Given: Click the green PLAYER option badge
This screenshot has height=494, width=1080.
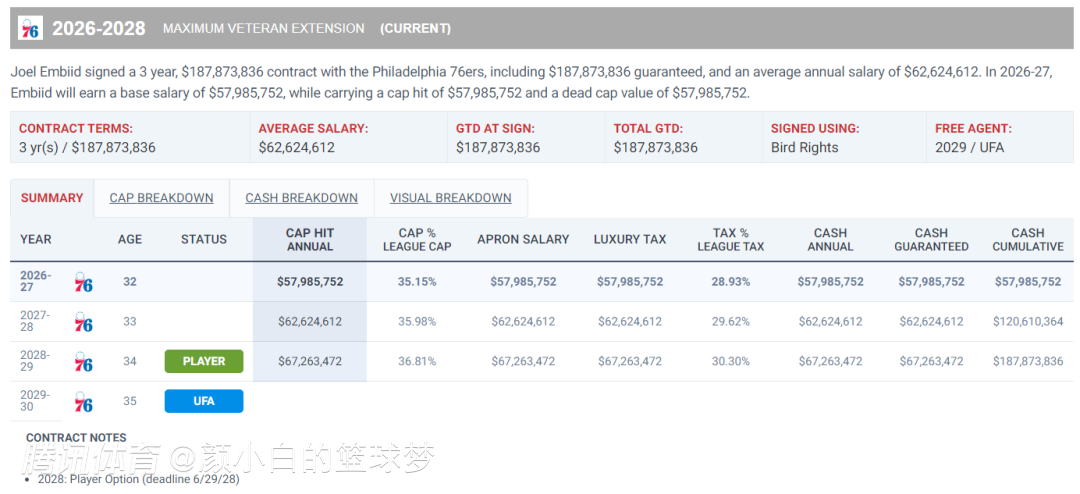Looking at the screenshot, I should (204, 361).
